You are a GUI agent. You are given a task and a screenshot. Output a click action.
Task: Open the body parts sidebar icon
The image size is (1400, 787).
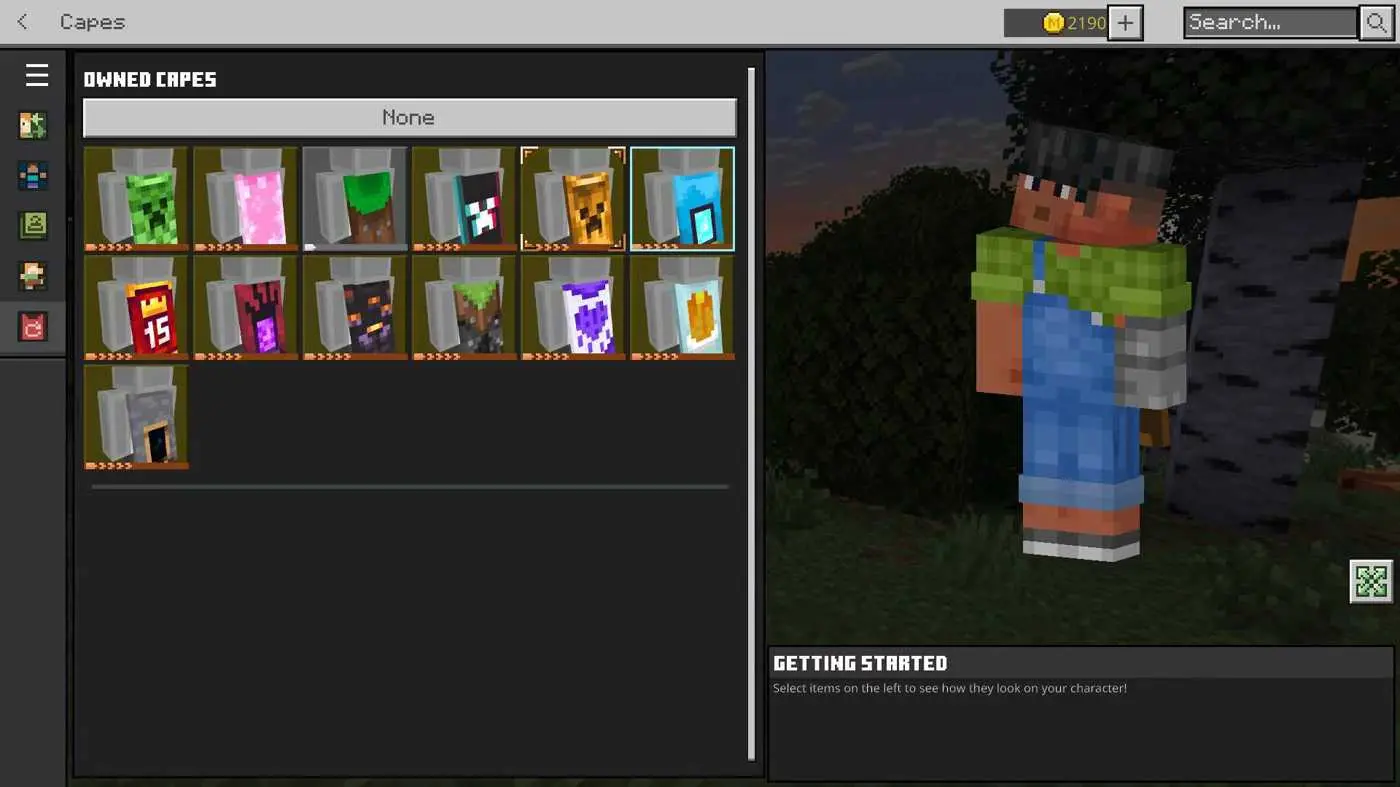(33, 176)
